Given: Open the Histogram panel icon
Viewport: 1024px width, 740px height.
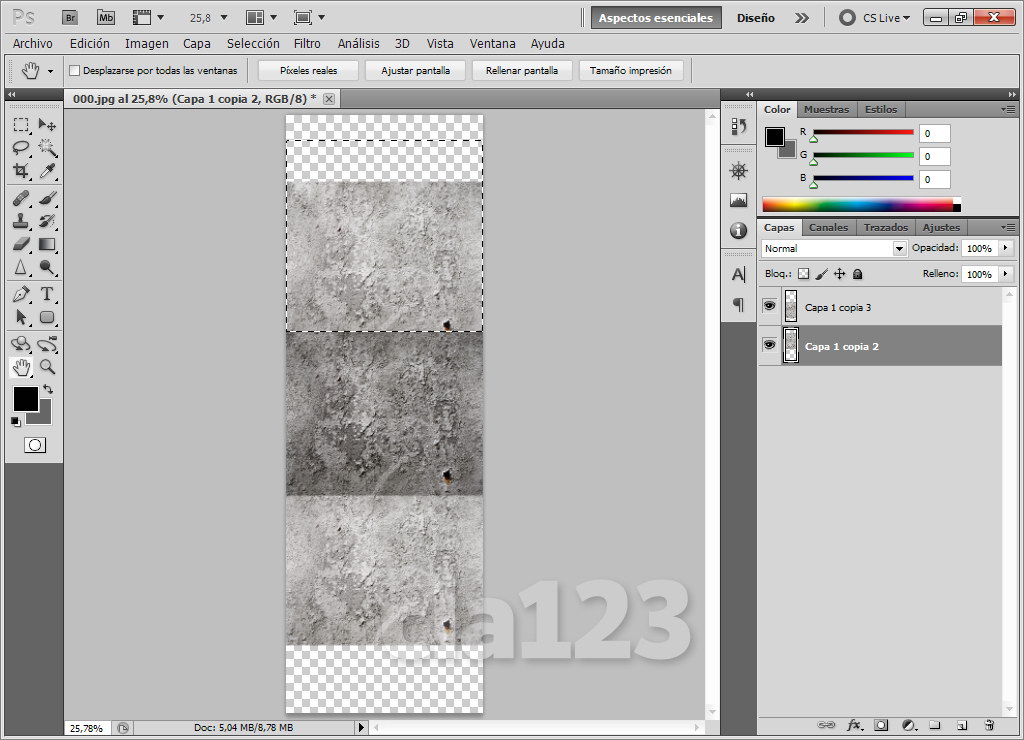Looking at the screenshot, I should pos(739,201).
